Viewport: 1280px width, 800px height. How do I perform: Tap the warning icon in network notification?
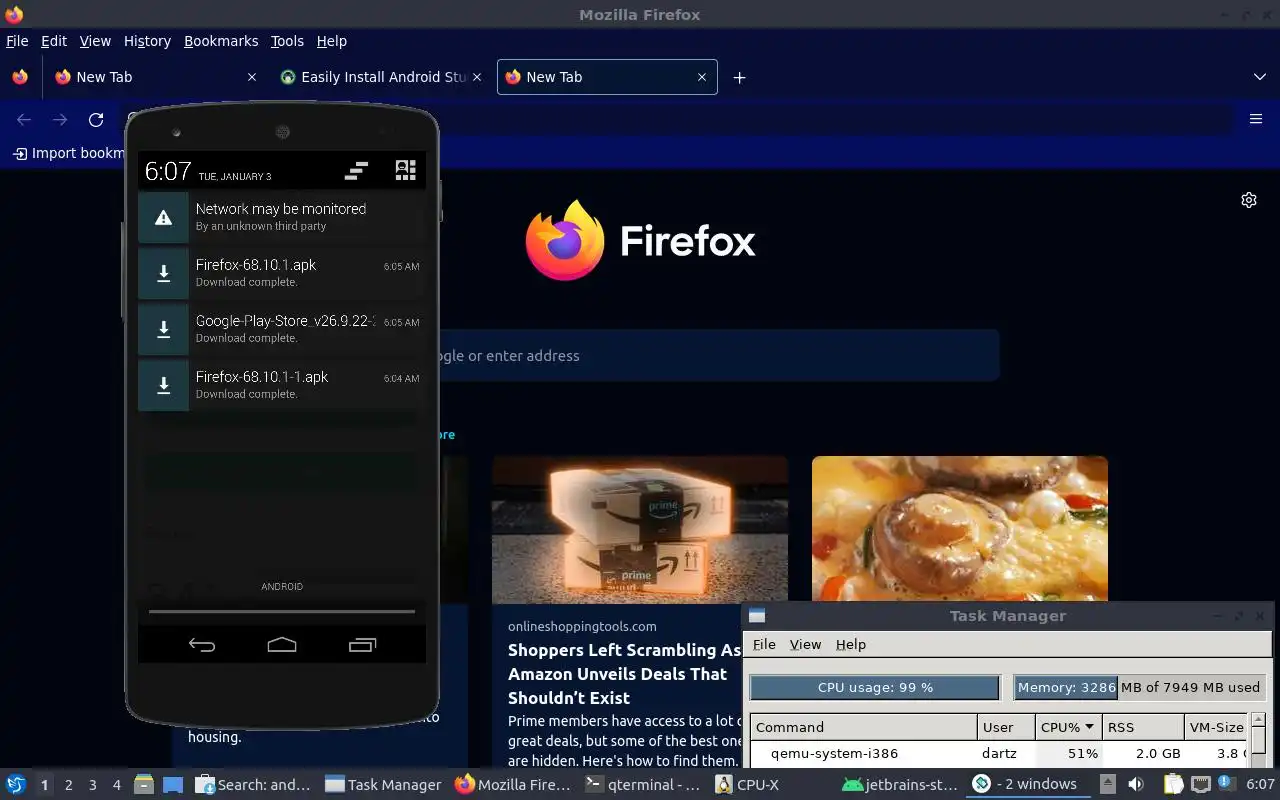pyautogui.click(x=163, y=217)
